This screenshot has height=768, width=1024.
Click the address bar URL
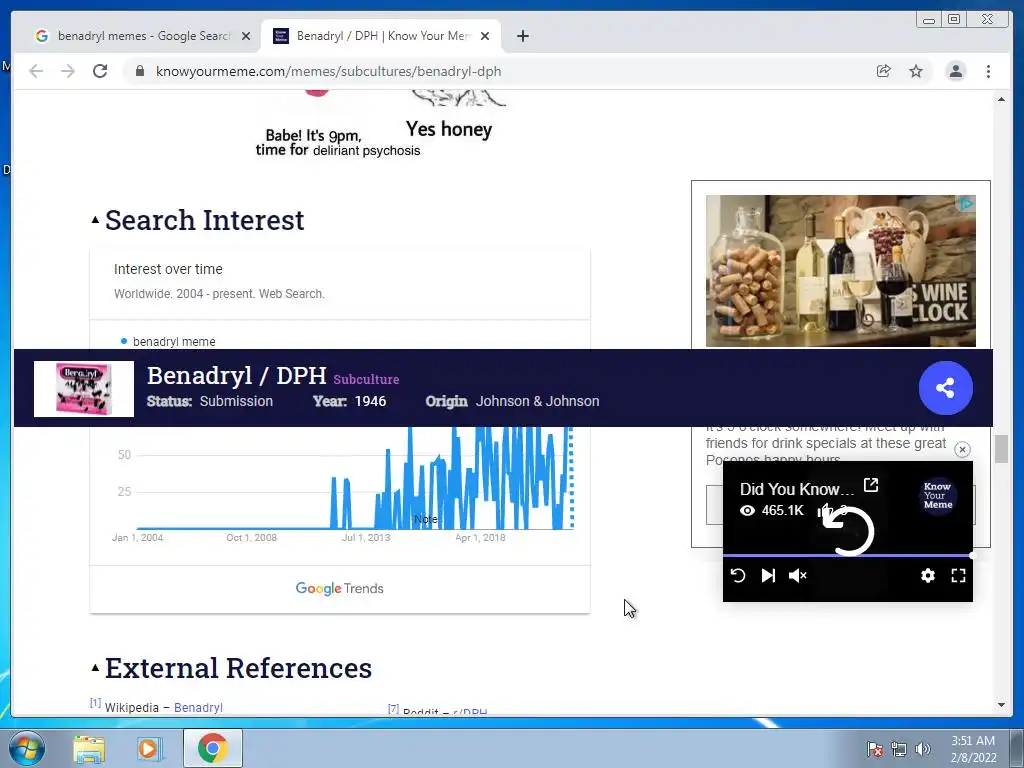[x=328, y=71]
